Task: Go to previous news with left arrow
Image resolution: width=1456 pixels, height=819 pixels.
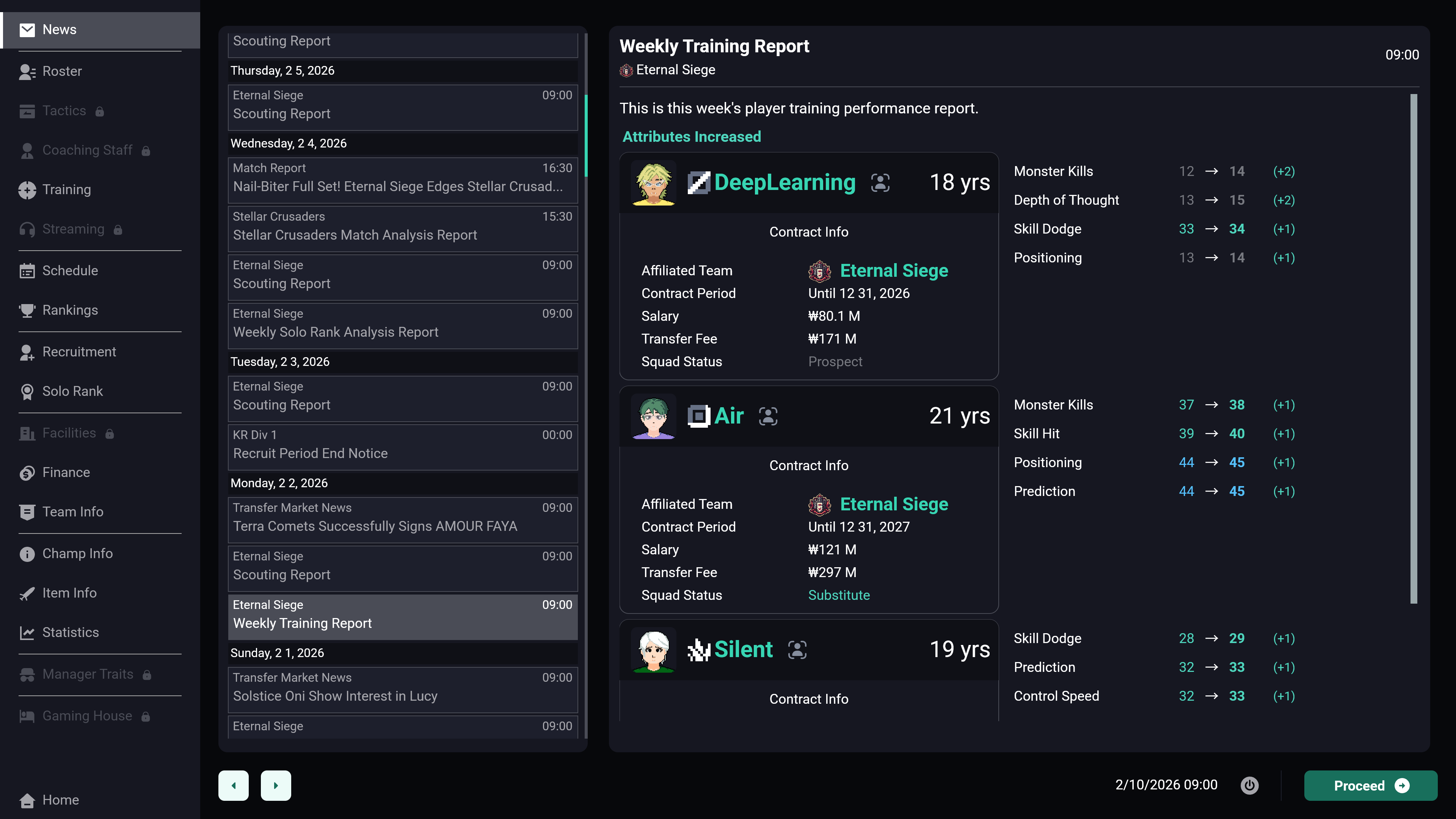Action: (x=234, y=786)
